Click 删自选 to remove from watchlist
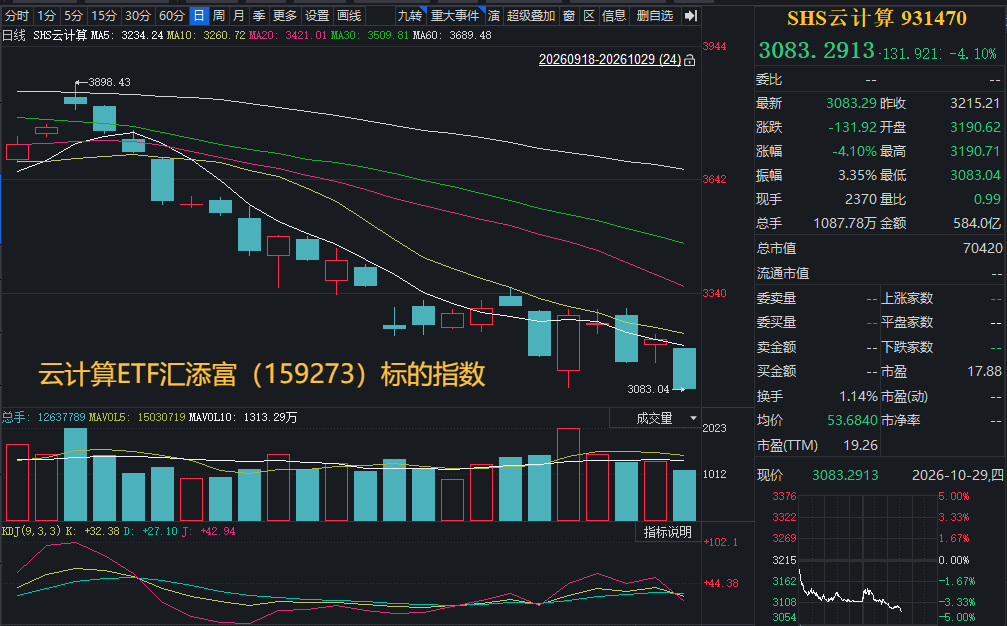The width and height of the screenshot is (1007, 626). tap(655, 15)
